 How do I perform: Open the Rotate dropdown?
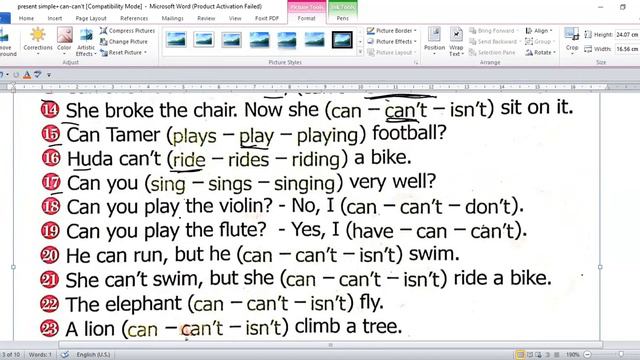pos(540,53)
